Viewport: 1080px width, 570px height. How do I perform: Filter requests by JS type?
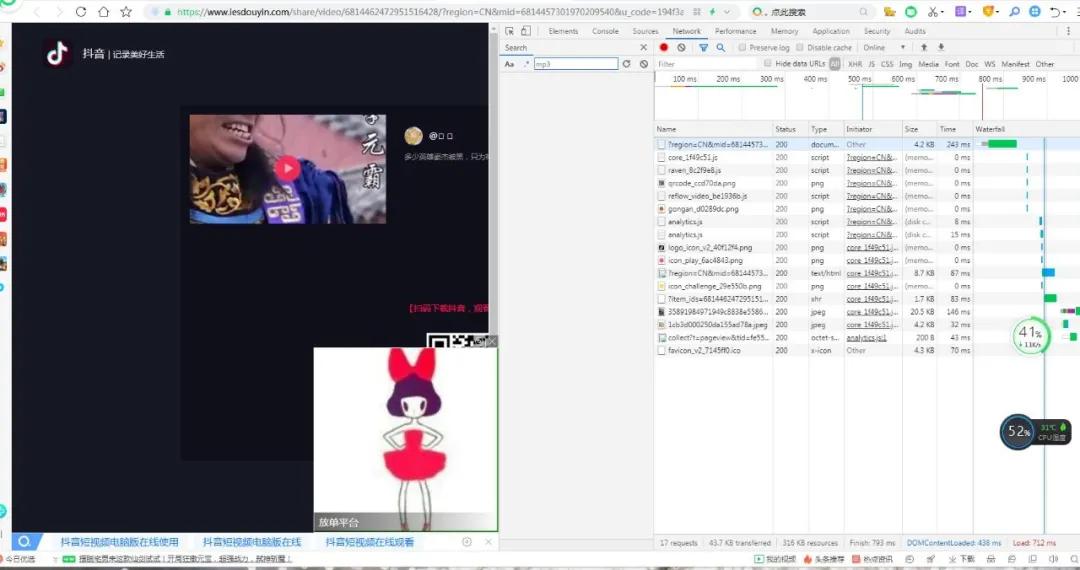(871, 64)
